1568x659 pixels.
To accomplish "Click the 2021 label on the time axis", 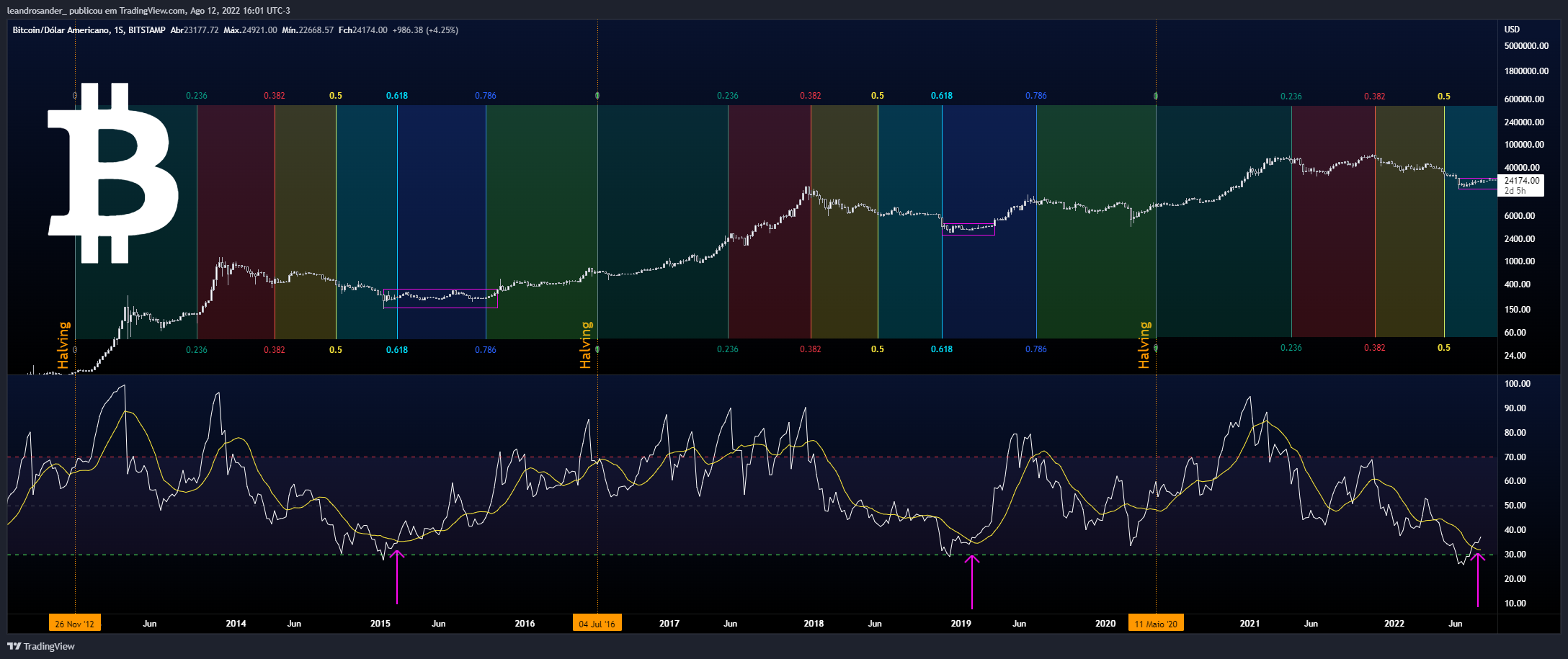I will pyautogui.click(x=1249, y=624).
